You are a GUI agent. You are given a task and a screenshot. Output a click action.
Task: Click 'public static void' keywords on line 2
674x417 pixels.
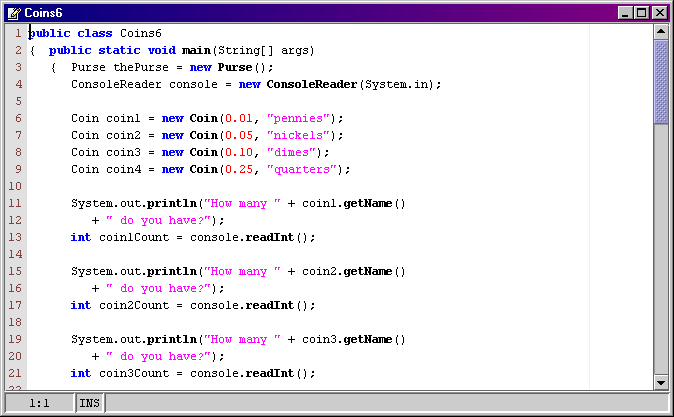click(x=112, y=50)
